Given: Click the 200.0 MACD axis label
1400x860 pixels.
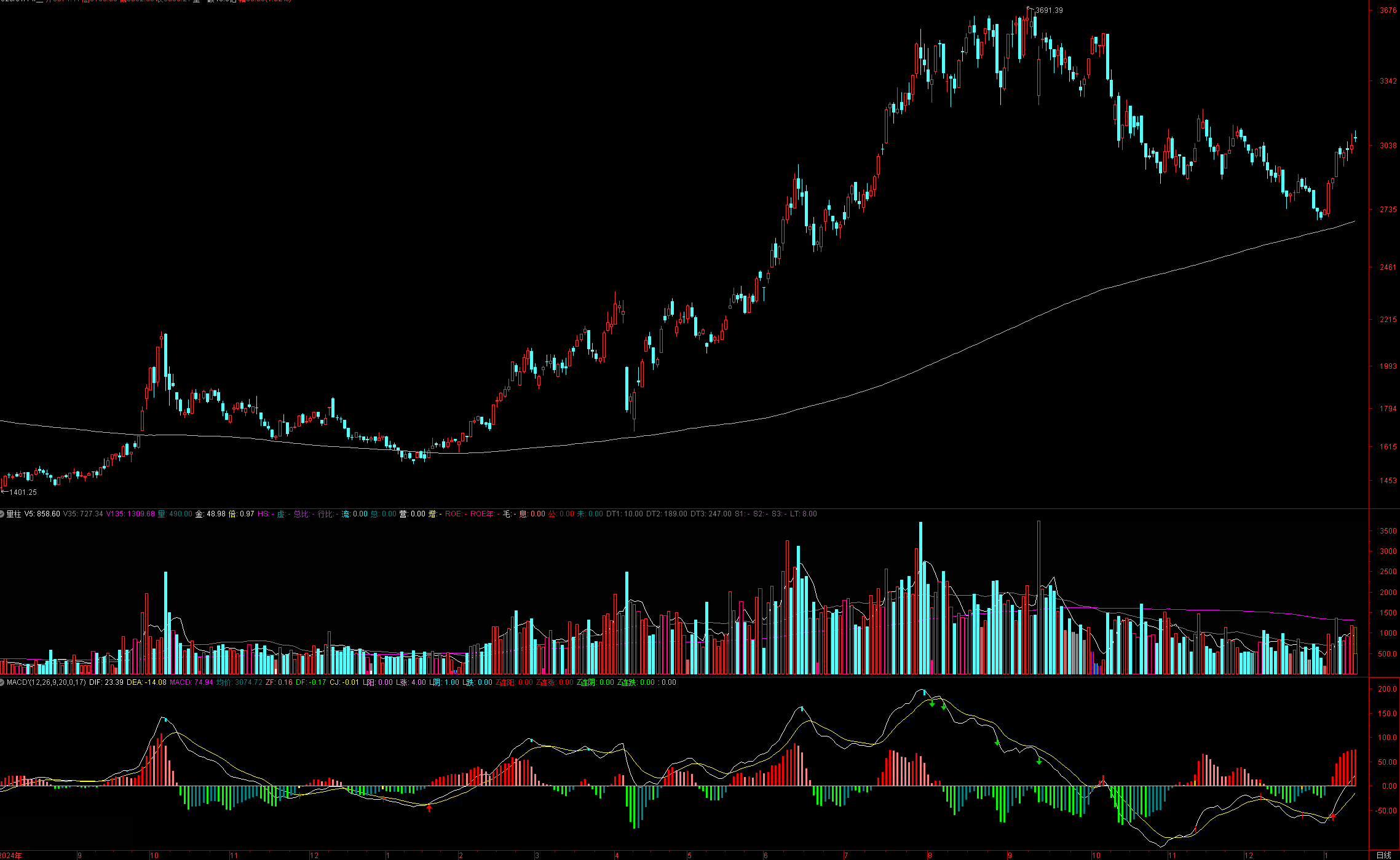Looking at the screenshot, I should [1386, 689].
